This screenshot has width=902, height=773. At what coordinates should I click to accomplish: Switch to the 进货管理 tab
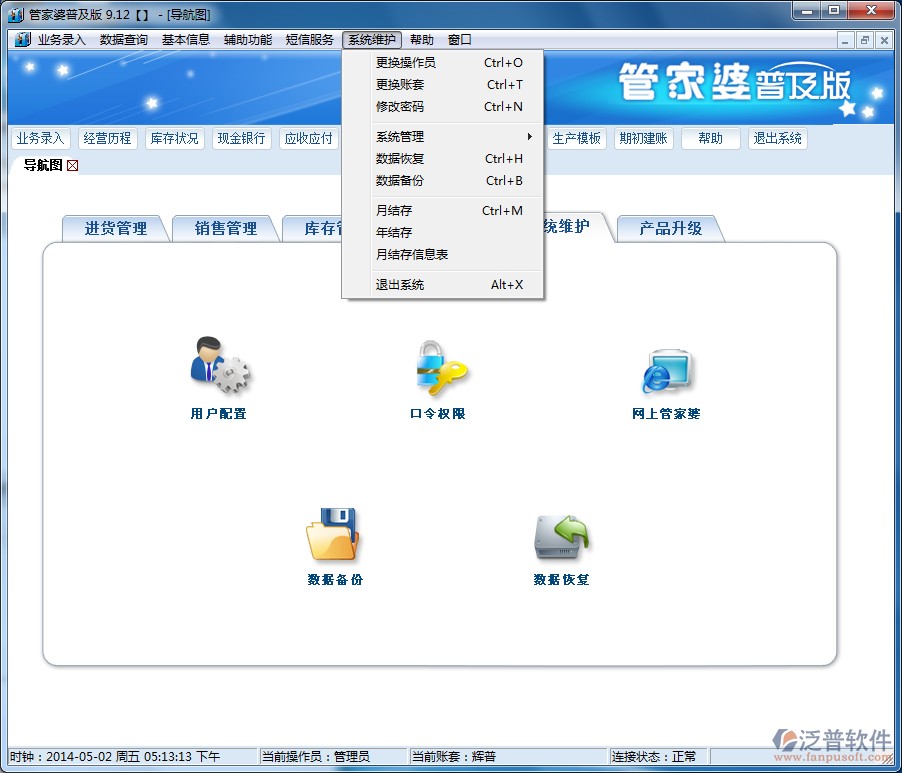[x=116, y=228]
